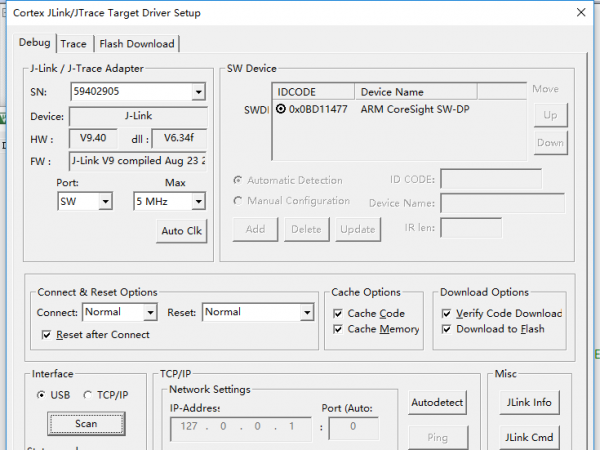Click the Auto Clk button
The image size is (600, 450).
point(182,231)
